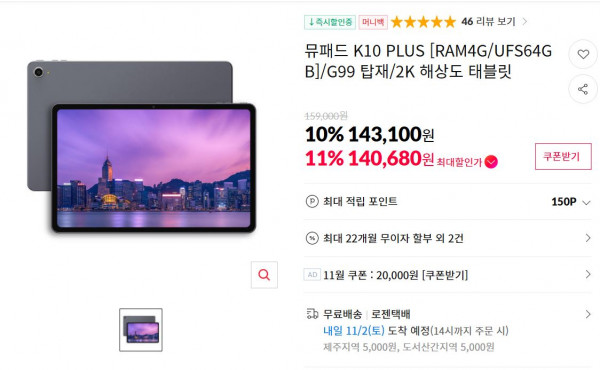Click 11월 쿠폰 20,000원 쿠폰받기 link
Image resolution: width=600 pixels, height=370 pixels.
395,275
